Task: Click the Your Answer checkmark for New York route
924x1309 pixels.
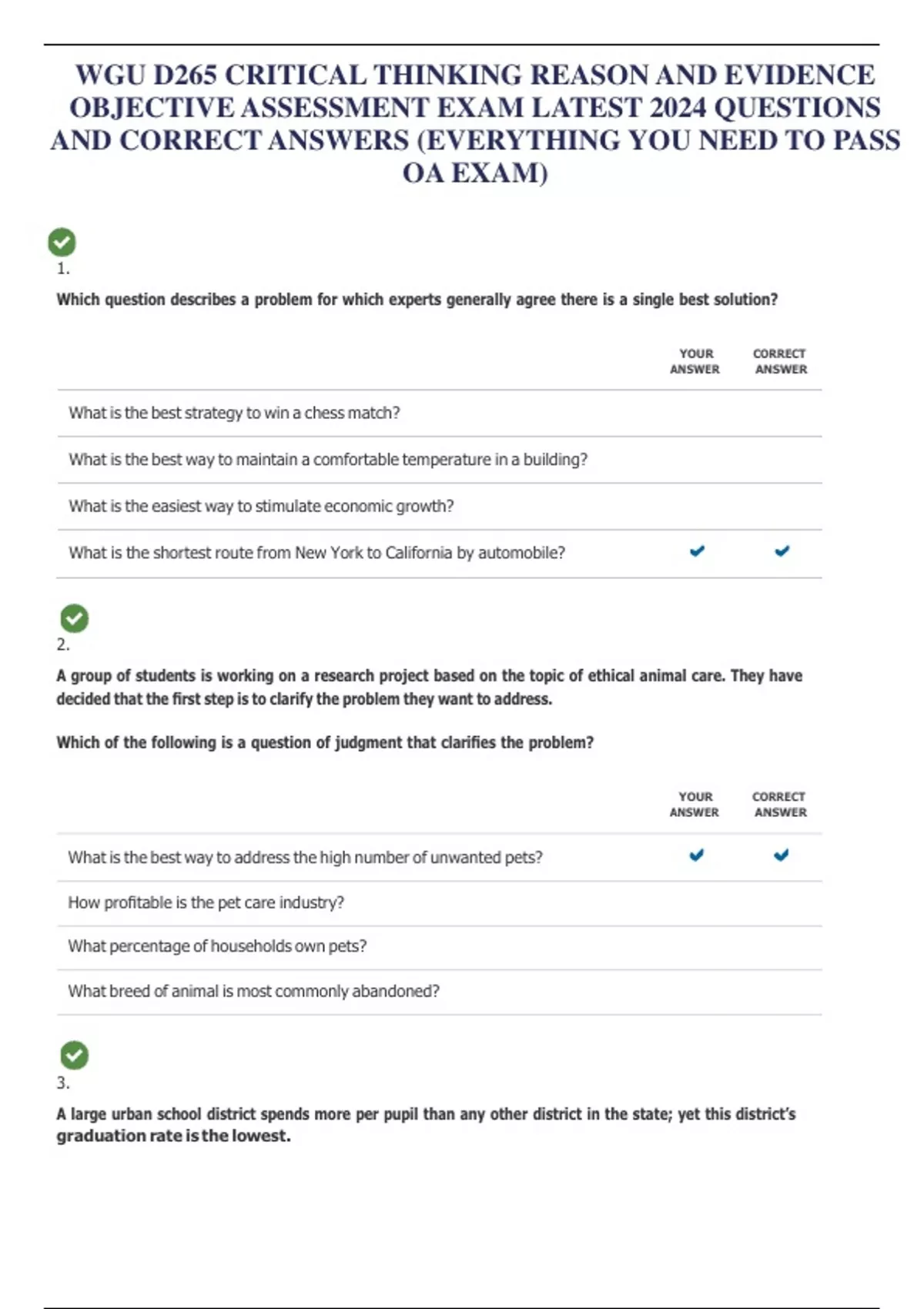Action: (697, 551)
